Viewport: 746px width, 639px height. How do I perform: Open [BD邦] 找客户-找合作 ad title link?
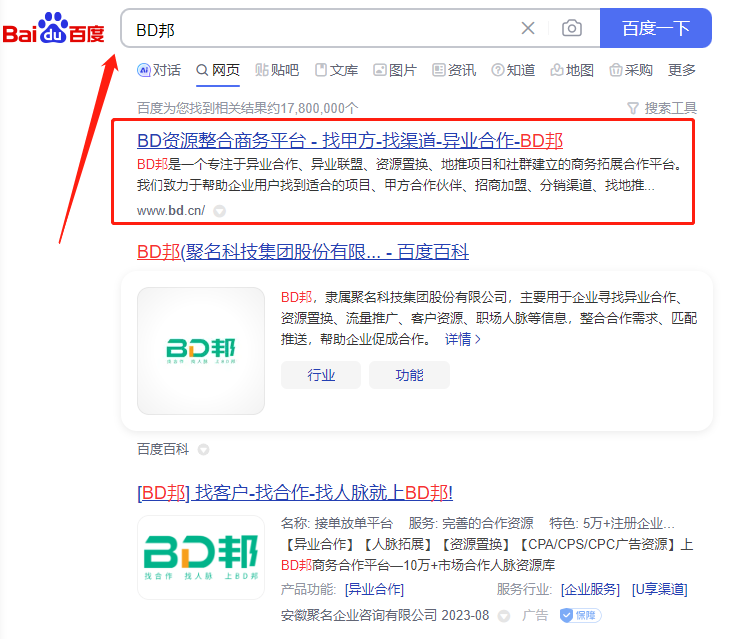point(295,493)
